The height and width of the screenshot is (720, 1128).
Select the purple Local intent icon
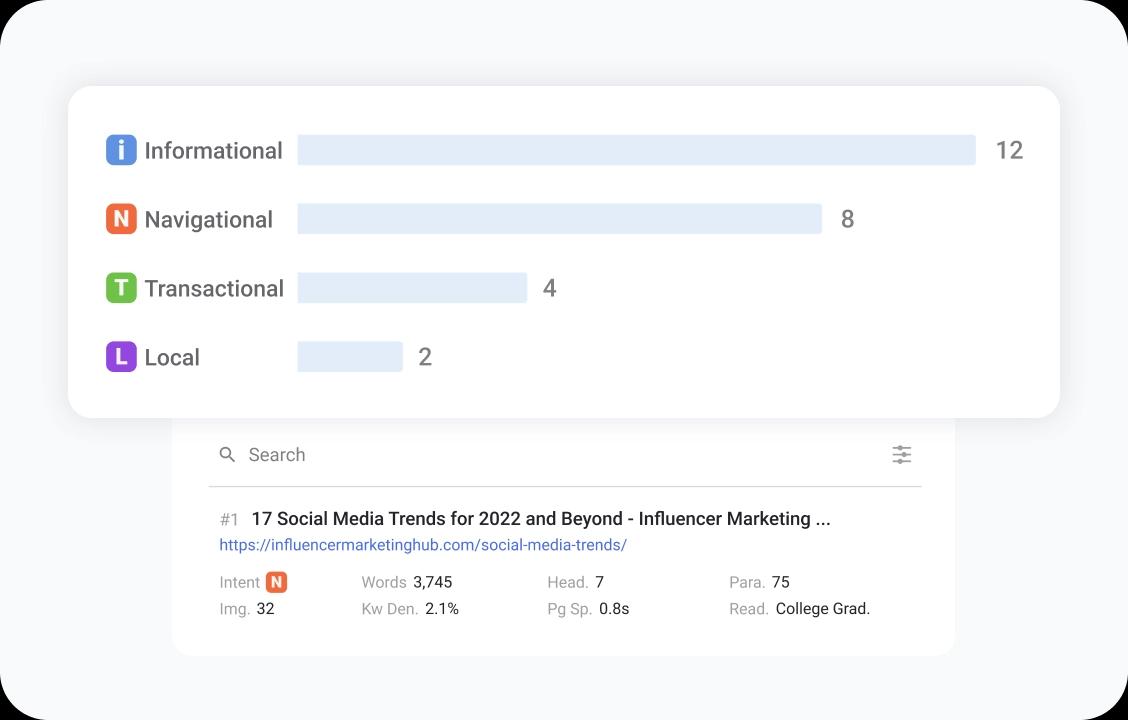click(x=121, y=357)
